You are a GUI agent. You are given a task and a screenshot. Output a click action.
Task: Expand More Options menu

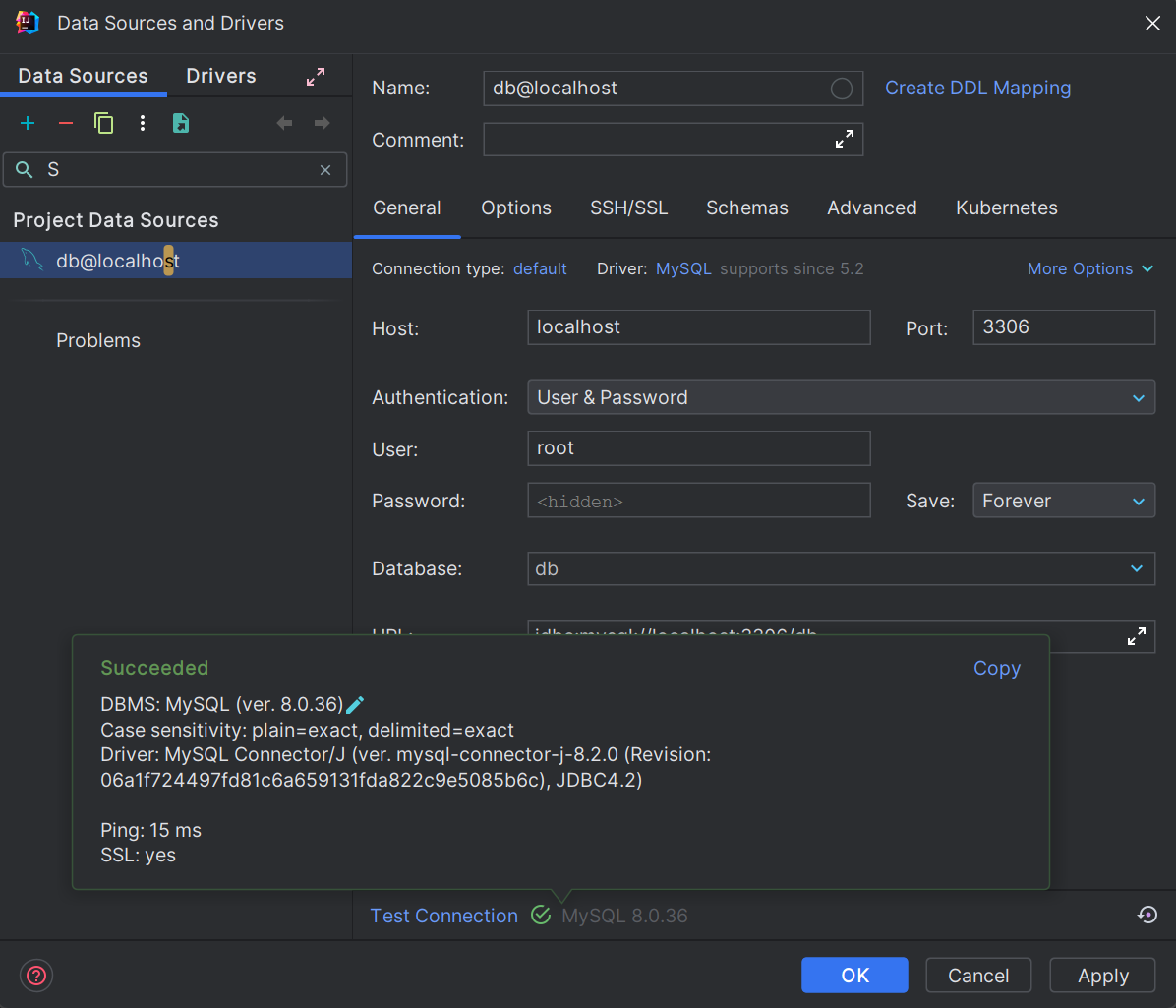[1089, 268]
